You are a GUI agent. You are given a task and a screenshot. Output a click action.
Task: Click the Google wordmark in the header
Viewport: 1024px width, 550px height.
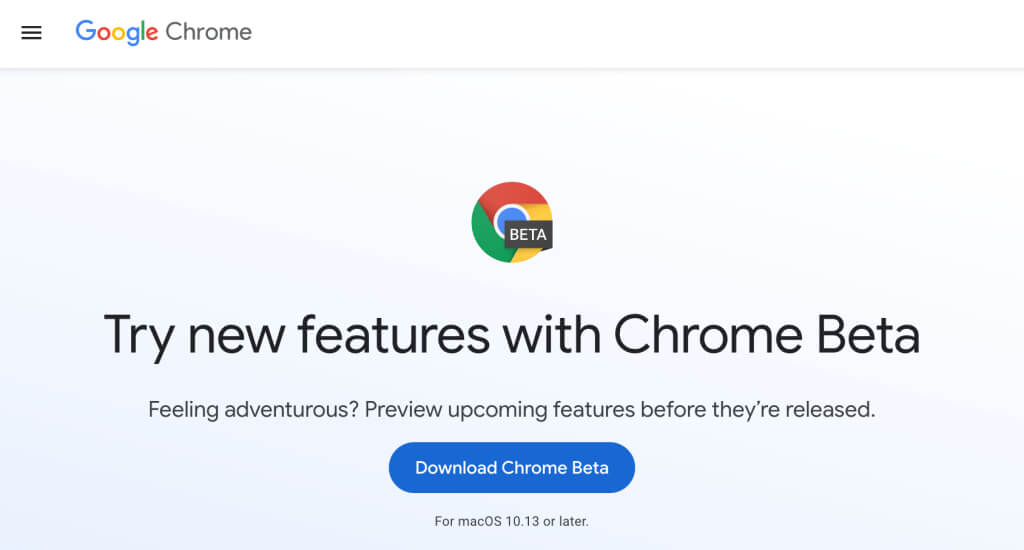click(117, 32)
